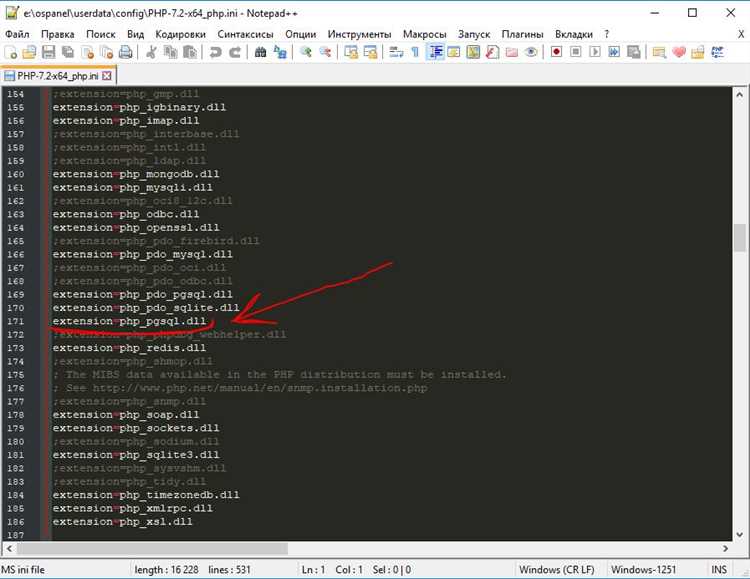750x579 pixels.
Task: Redo the change with the Redo arrow
Action: tap(235, 52)
